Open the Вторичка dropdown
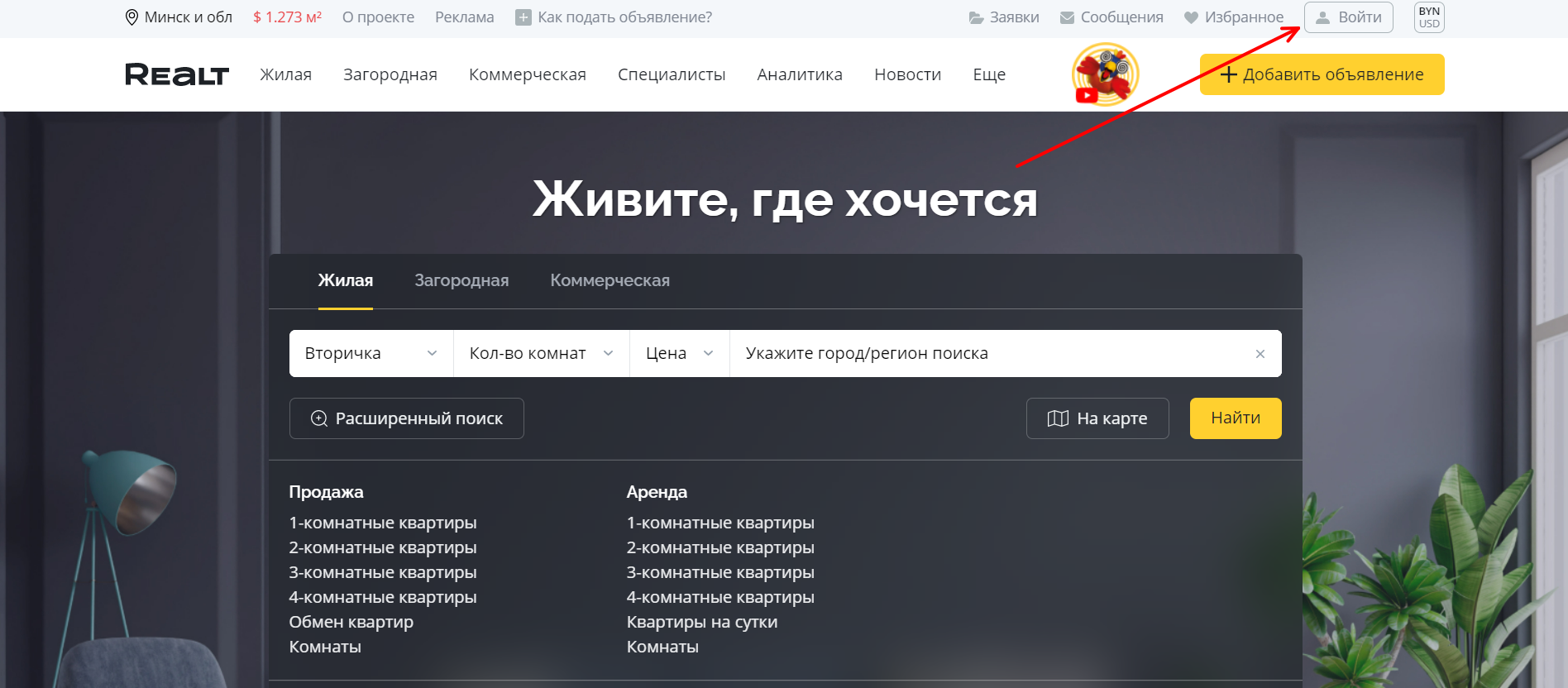Viewport: 1568px width, 688px height. 371,354
